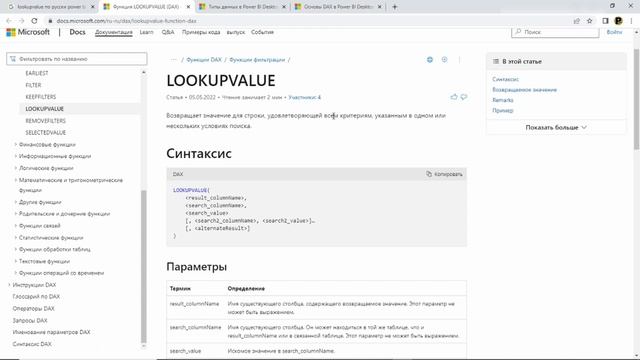Viewport: 640px width, 360px height.
Task: Bookmark the page with the star icon
Action: [589, 21]
